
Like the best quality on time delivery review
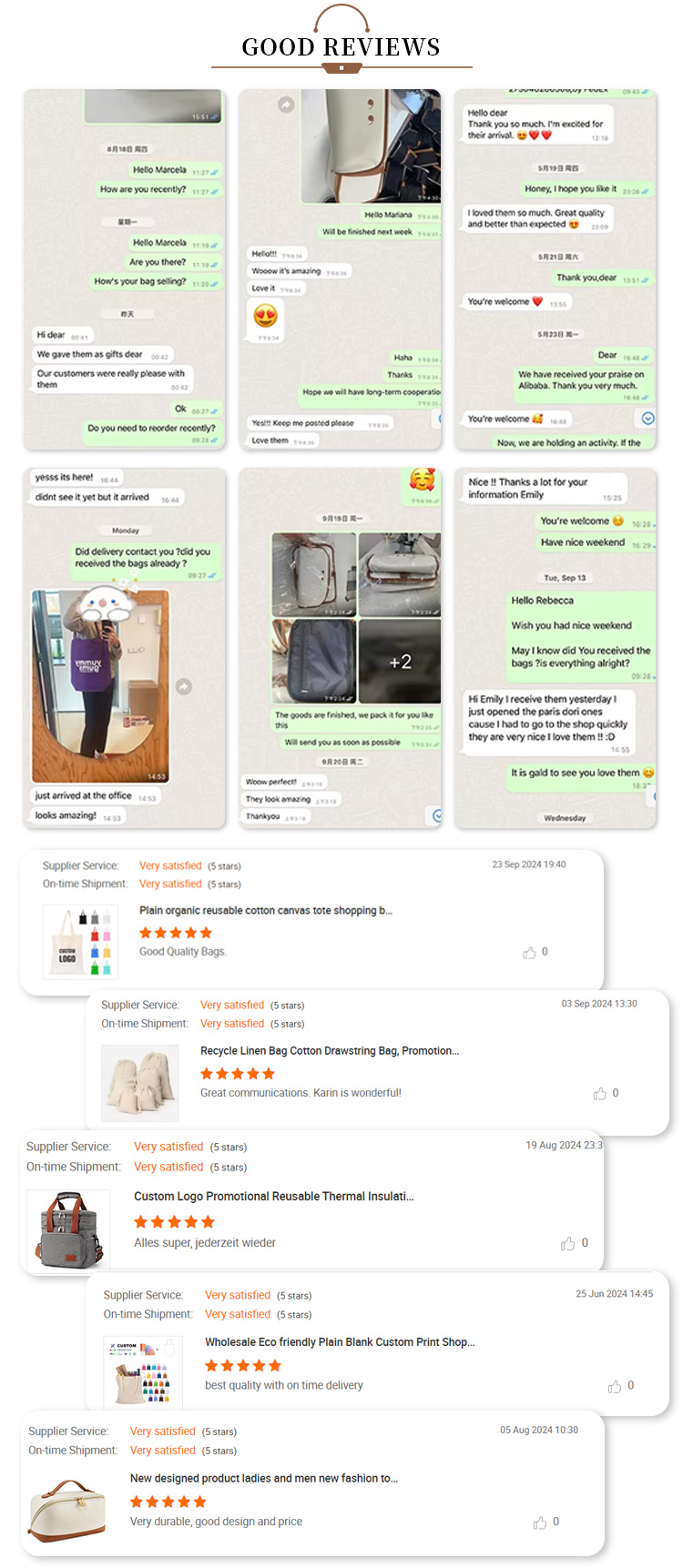(x=615, y=1386)
